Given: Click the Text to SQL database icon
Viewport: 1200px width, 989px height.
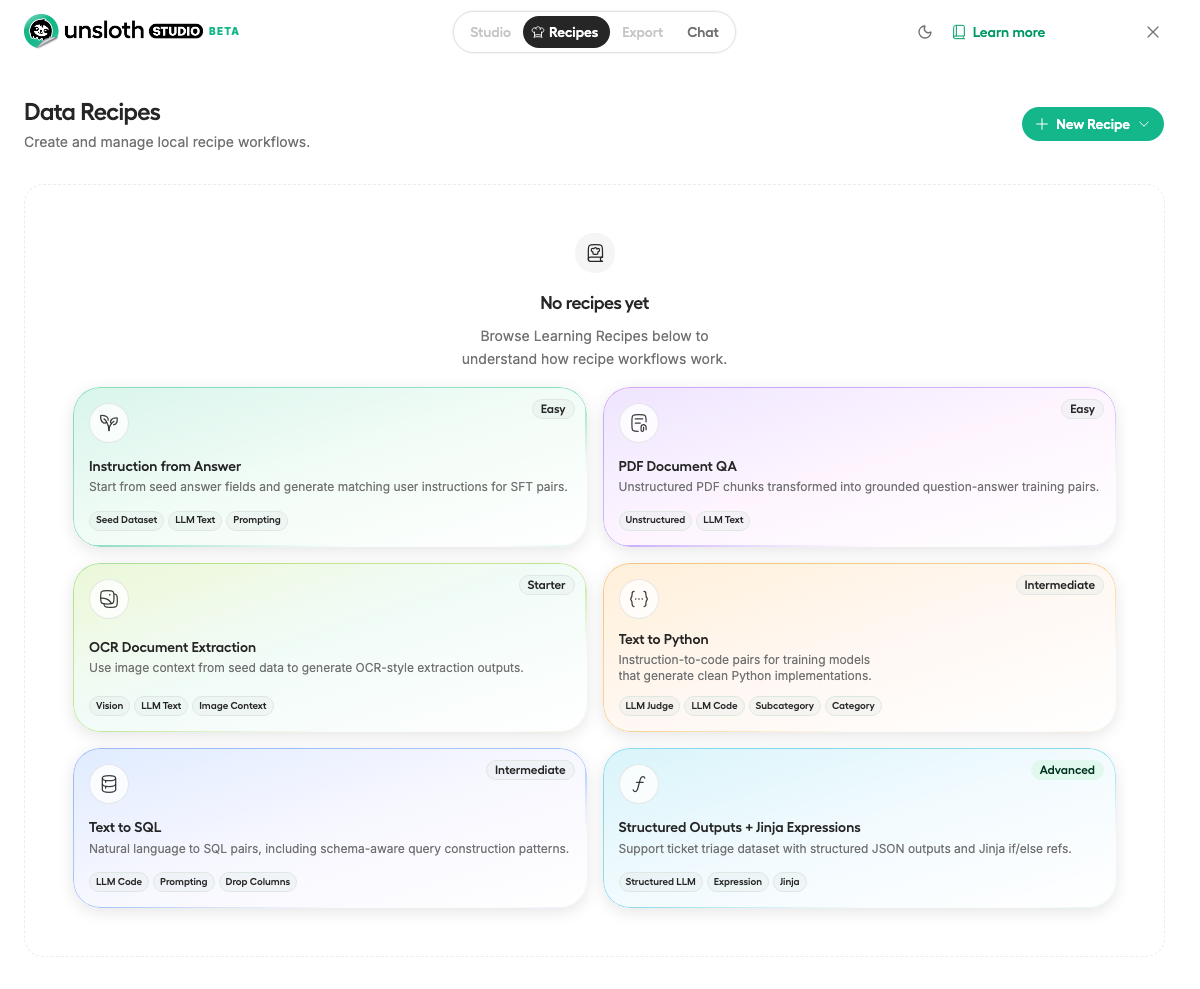Looking at the screenshot, I should [109, 784].
